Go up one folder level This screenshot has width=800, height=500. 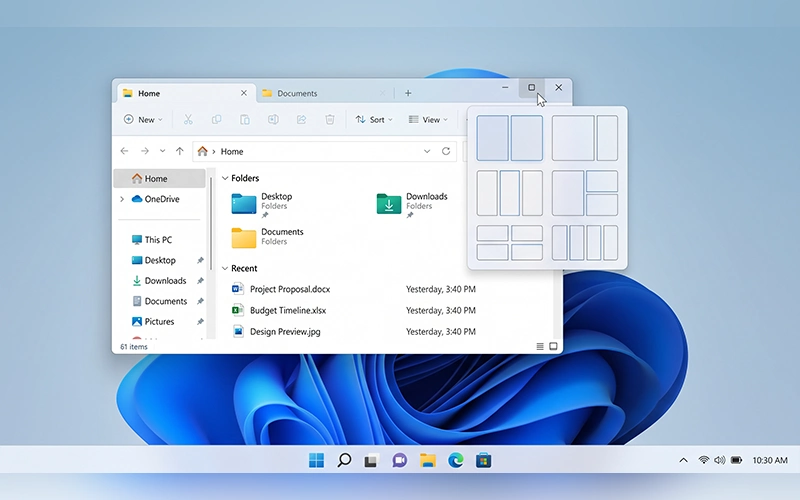pyautogui.click(x=180, y=151)
